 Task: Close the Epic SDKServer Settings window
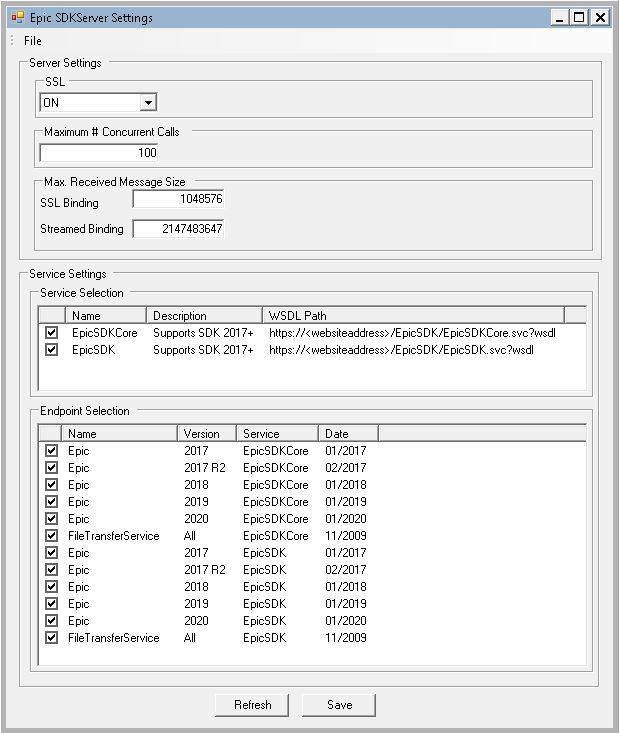(x=600, y=18)
